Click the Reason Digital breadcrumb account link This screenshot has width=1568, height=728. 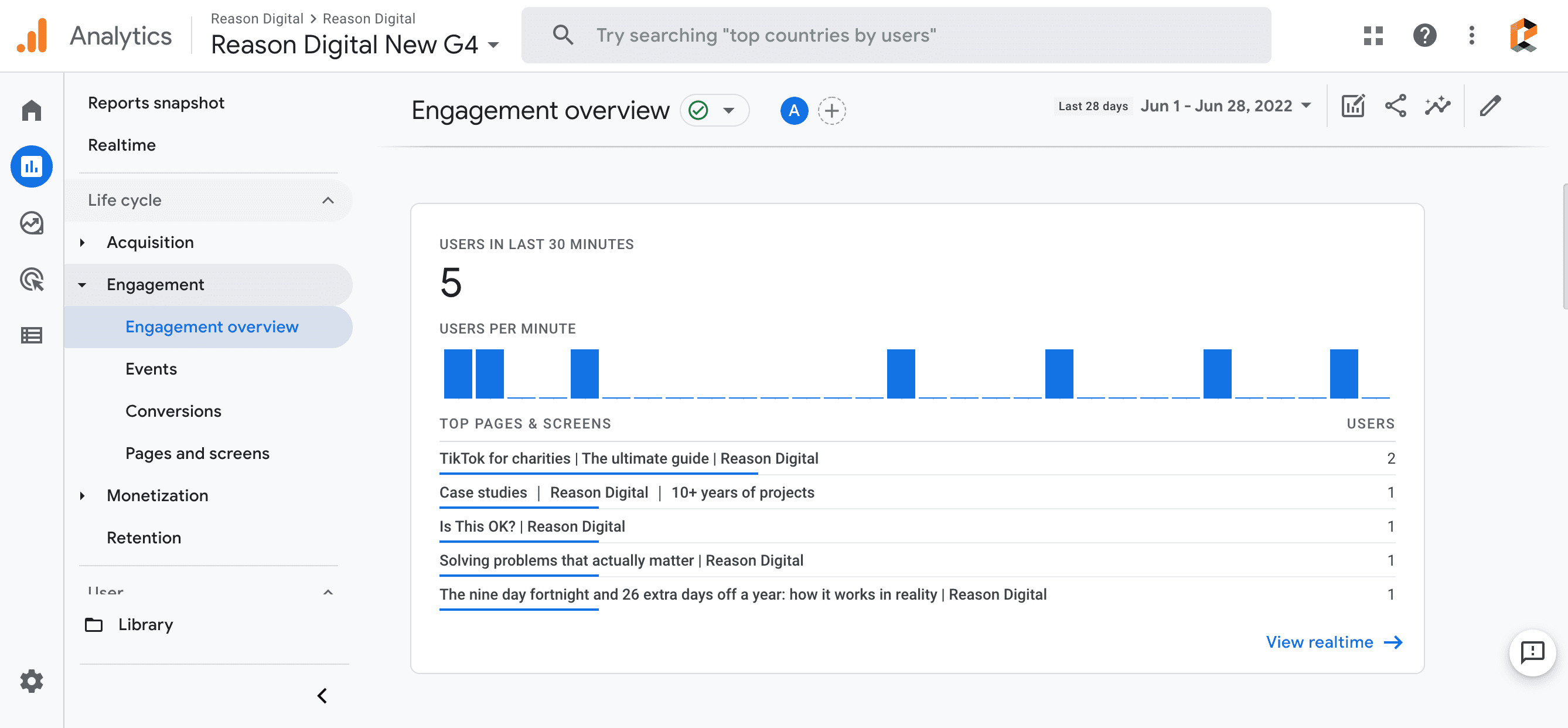(257, 18)
